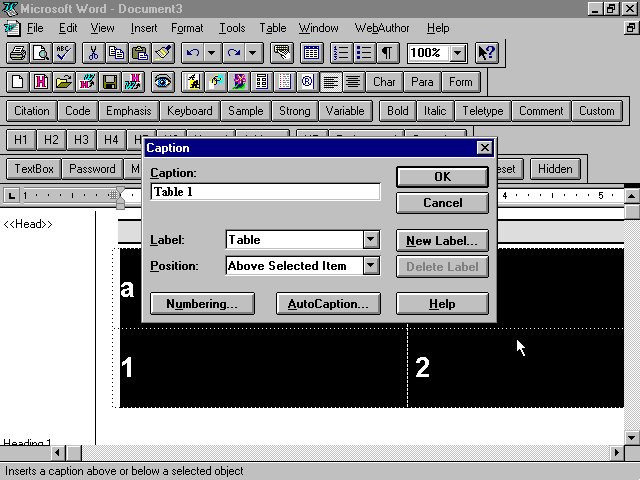Image resolution: width=640 pixels, height=480 pixels.
Task: Expand the Label dropdown showing Table
Action: coord(371,240)
